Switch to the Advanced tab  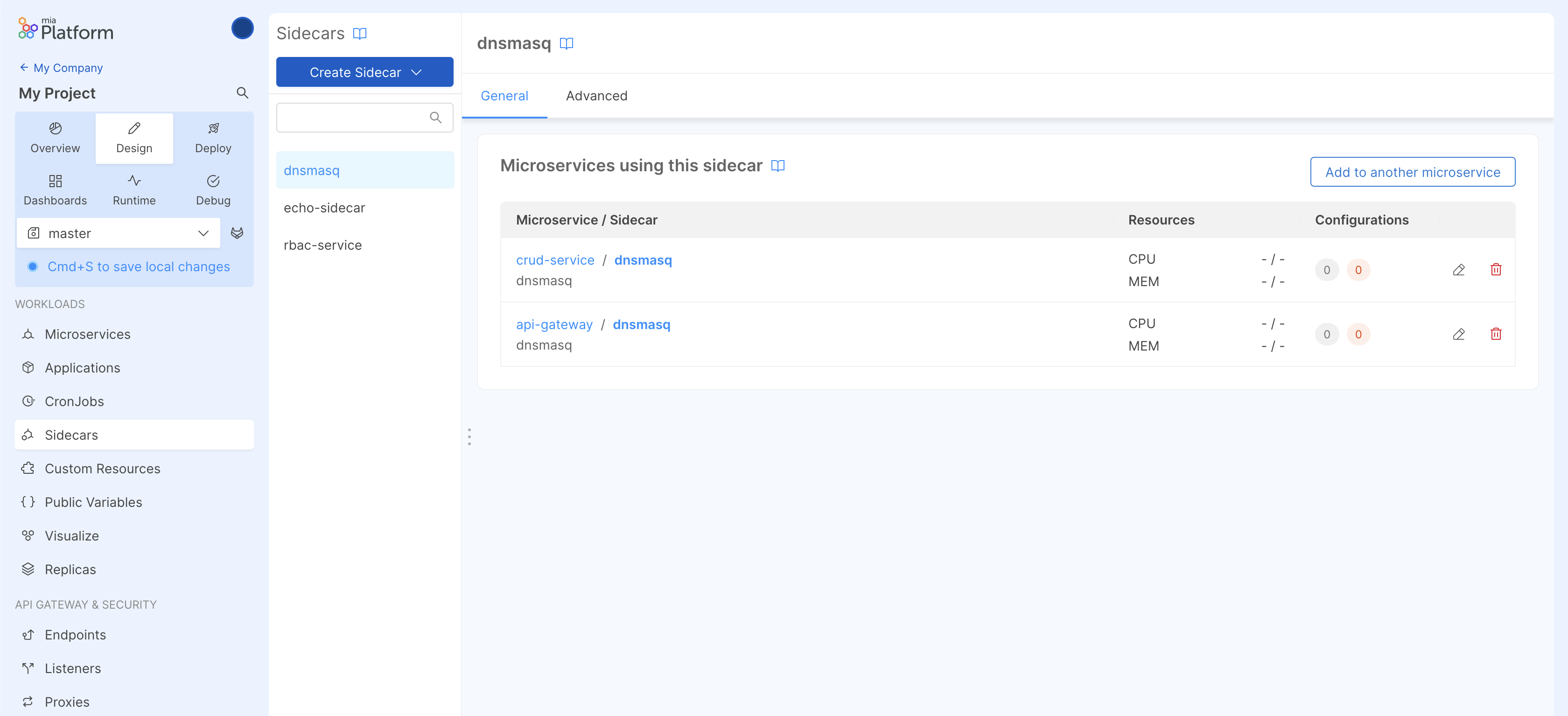(596, 96)
